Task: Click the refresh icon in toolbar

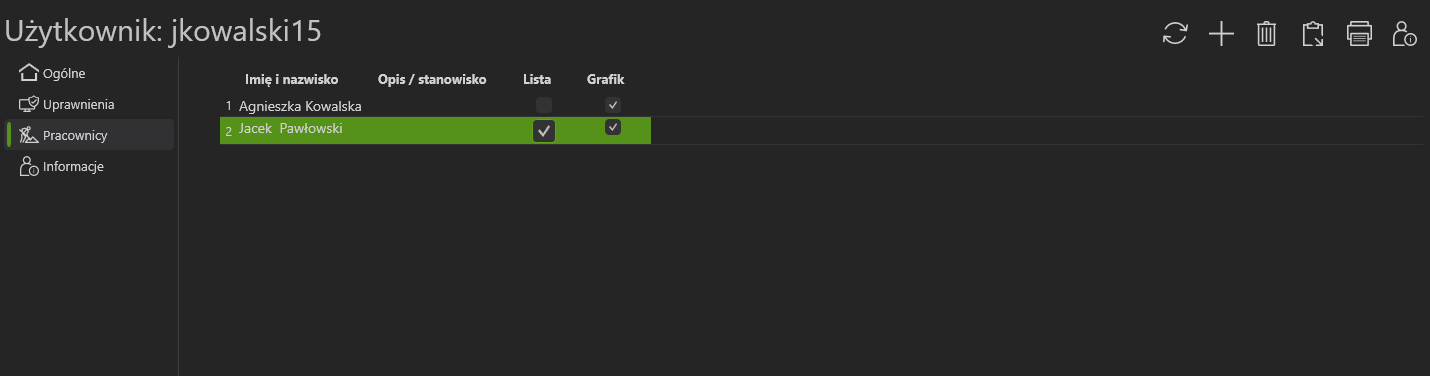Action: [x=1175, y=34]
